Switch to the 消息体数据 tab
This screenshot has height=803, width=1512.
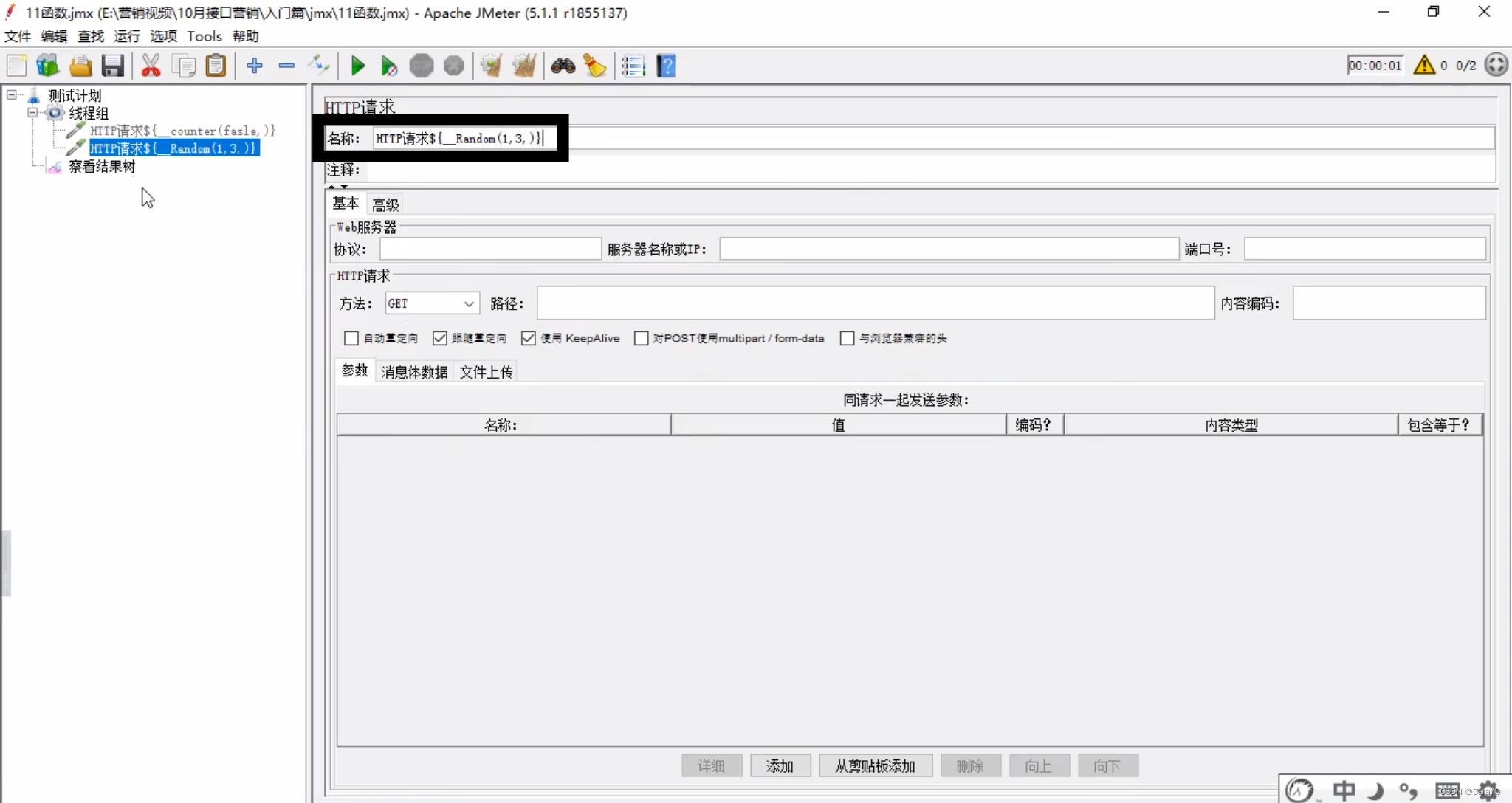pos(414,372)
